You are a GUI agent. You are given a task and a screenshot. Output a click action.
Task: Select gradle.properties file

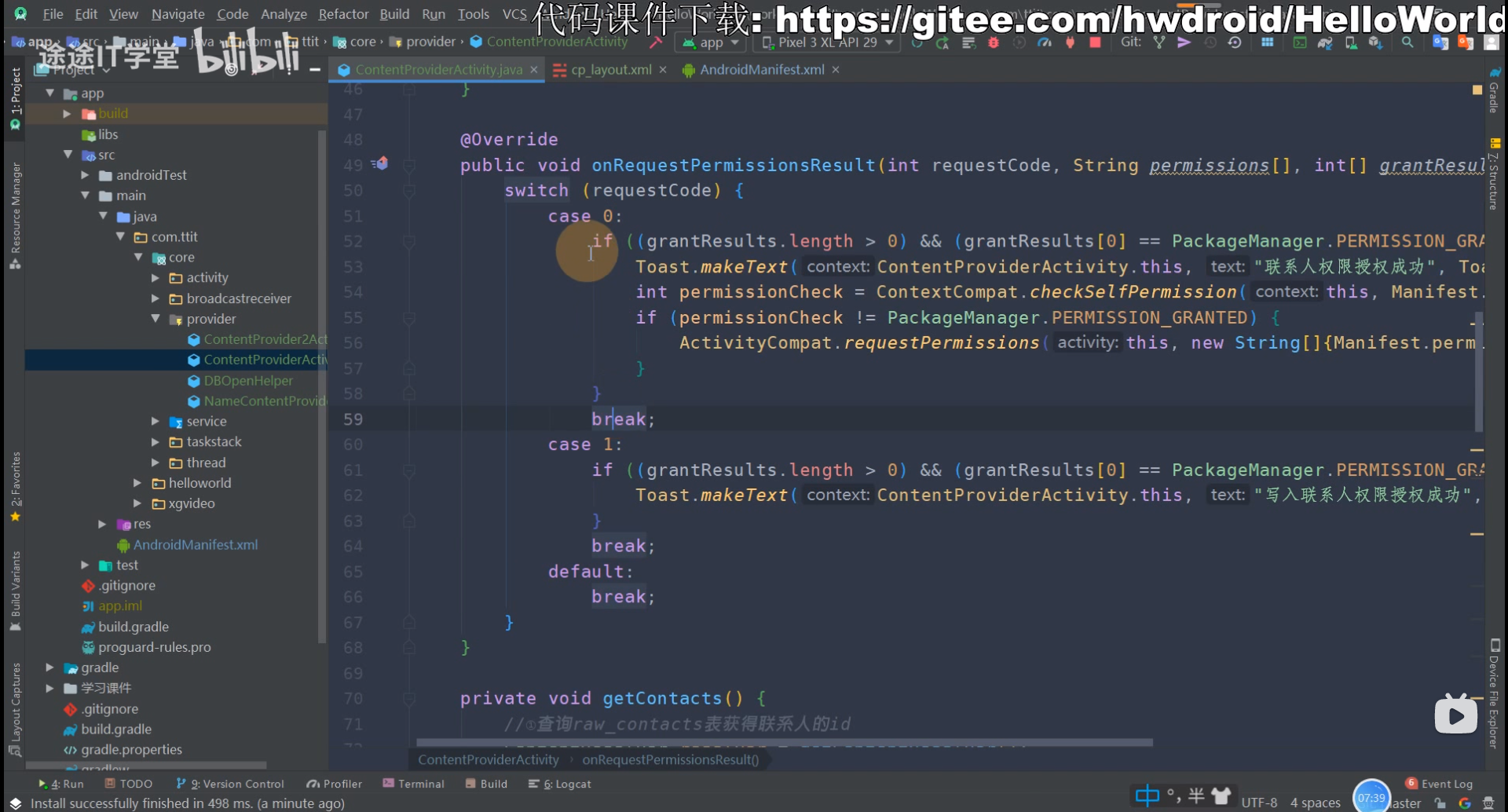click(x=131, y=750)
